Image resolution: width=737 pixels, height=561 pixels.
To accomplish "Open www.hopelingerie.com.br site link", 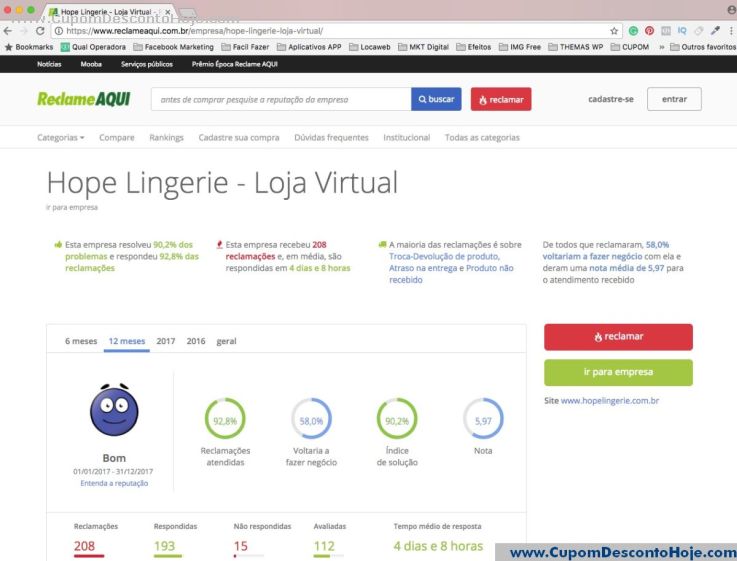I will [610, 401].
